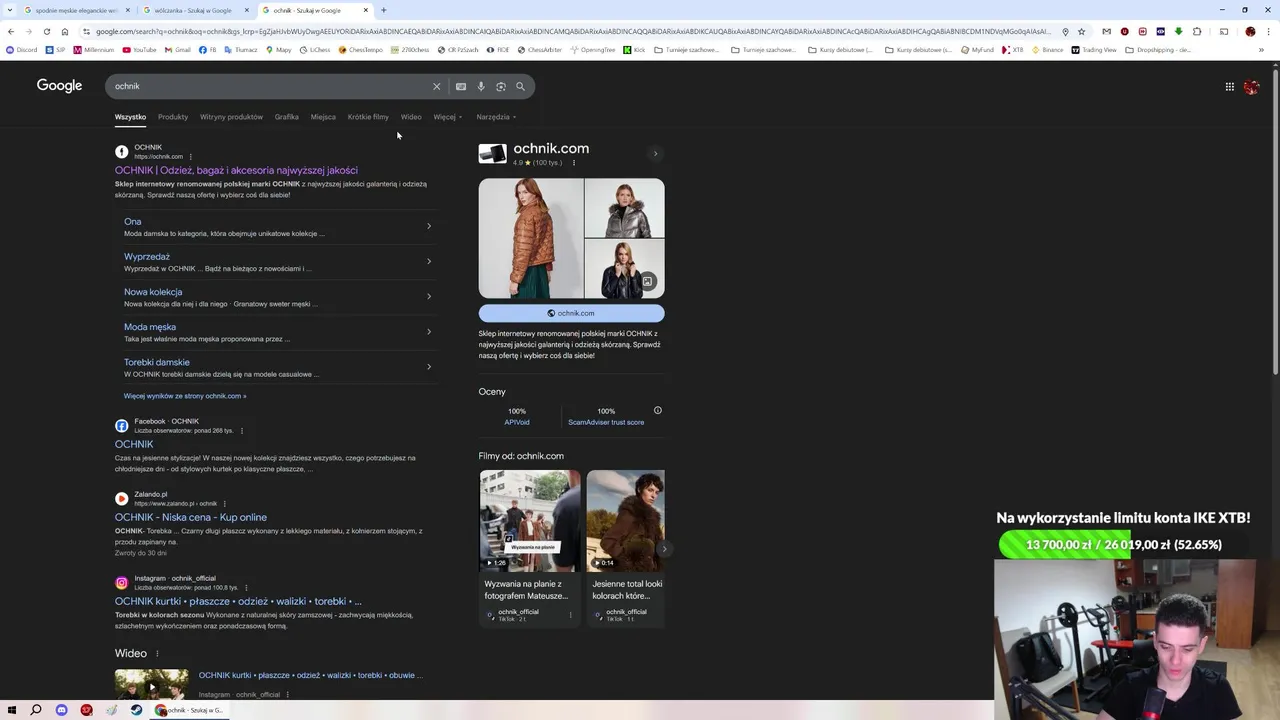
Task: Switch to the Krótkie filmy tab
Action: click(368, 117)
